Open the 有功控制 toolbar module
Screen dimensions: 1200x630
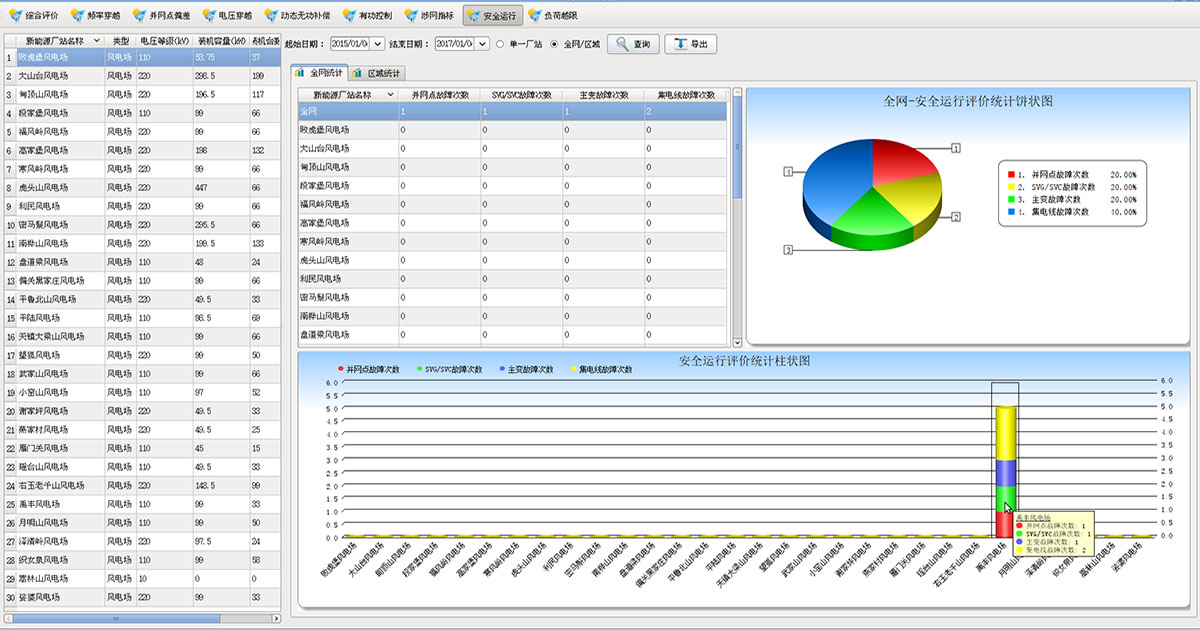coord(369,16)
